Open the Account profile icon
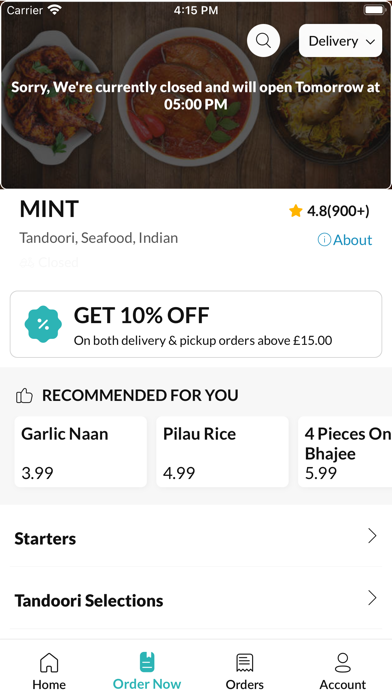 (343, 663)
